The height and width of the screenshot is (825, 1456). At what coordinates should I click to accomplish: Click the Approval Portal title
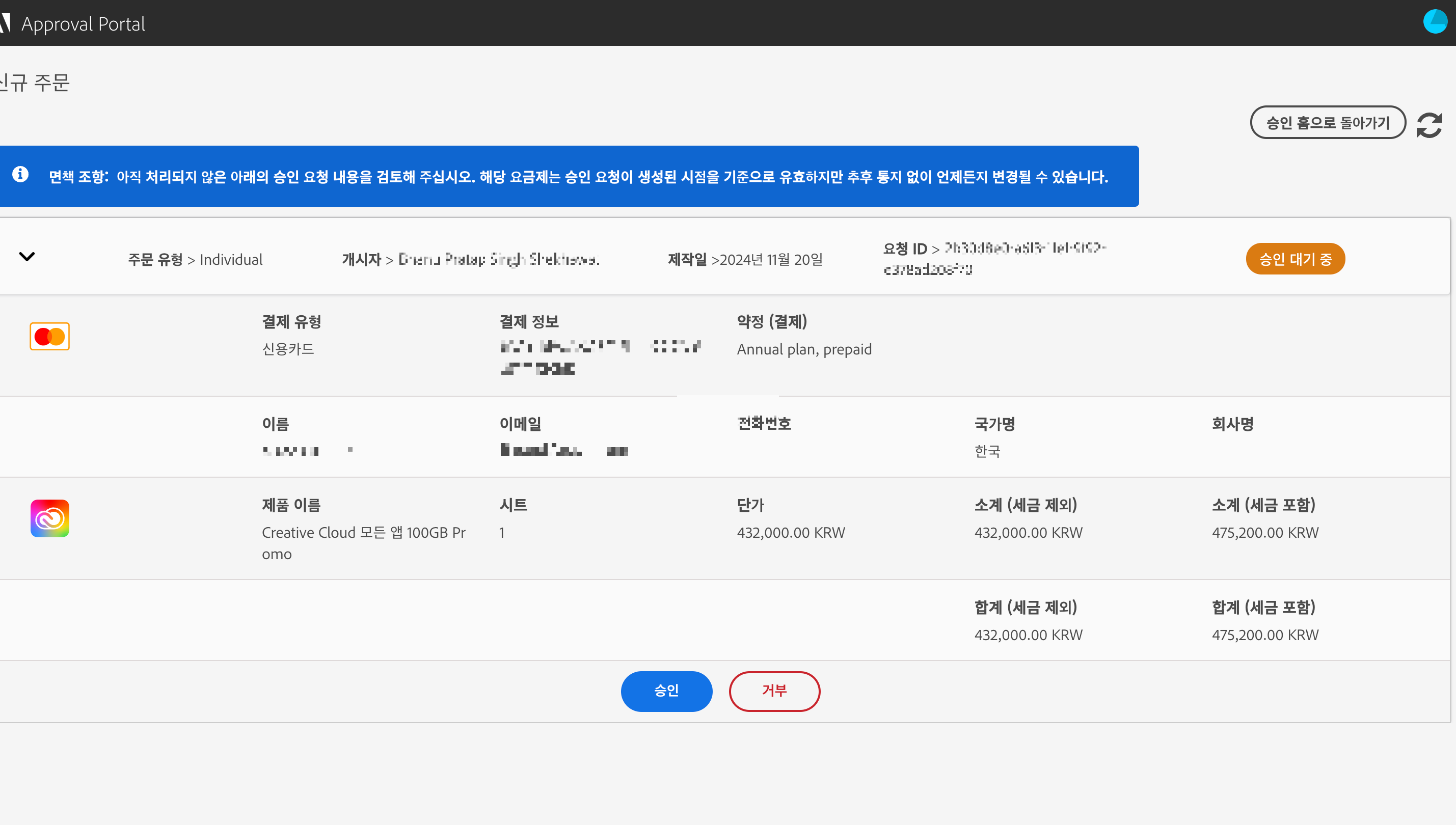pyautogui.click(x=84, y=24)
